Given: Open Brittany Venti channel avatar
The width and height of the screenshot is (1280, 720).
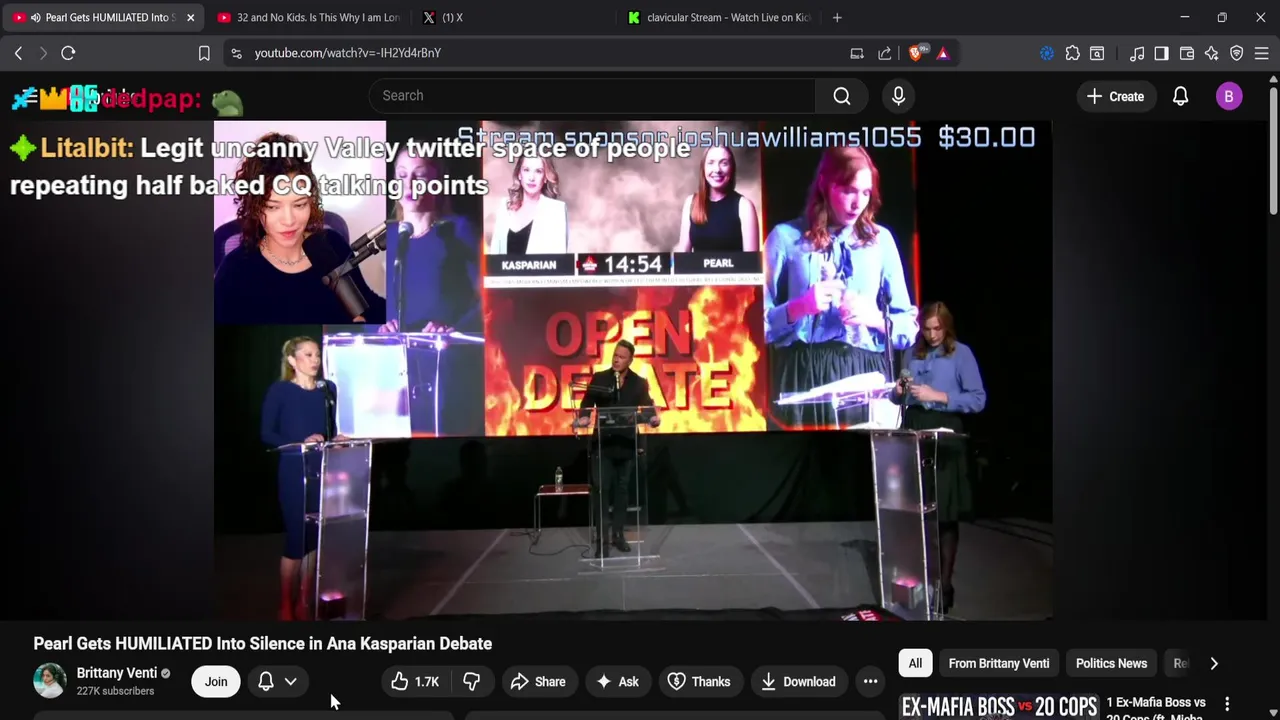Looking at the screenshot, I should (x=50, y=681).
